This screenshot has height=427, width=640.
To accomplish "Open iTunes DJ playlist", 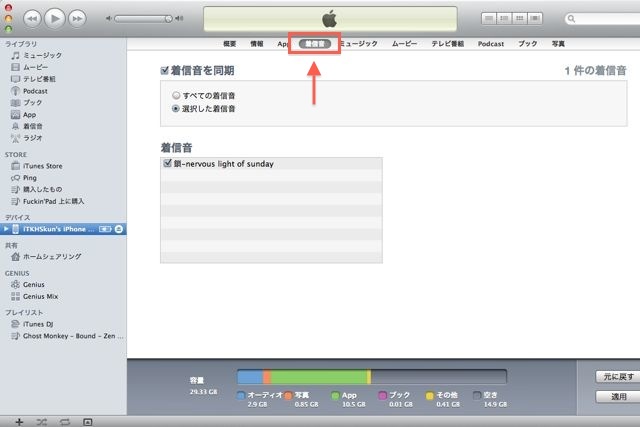I will pos(38,324).
